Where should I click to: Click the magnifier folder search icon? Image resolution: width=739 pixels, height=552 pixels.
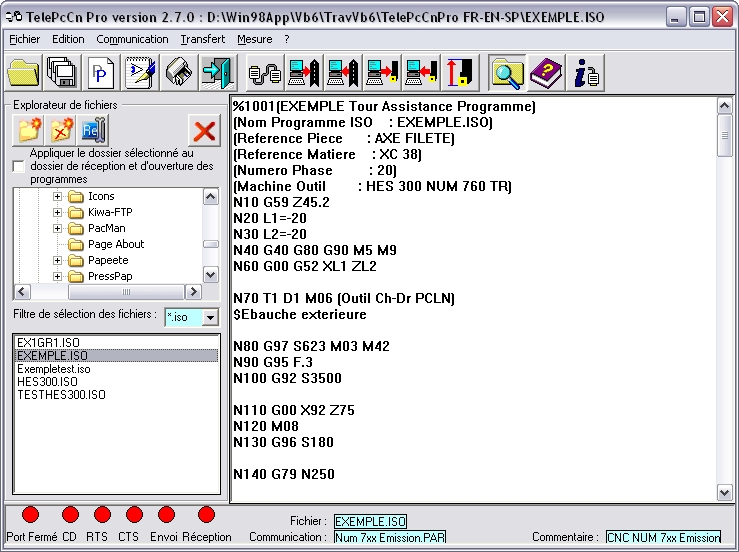click(x=508, y=73)
